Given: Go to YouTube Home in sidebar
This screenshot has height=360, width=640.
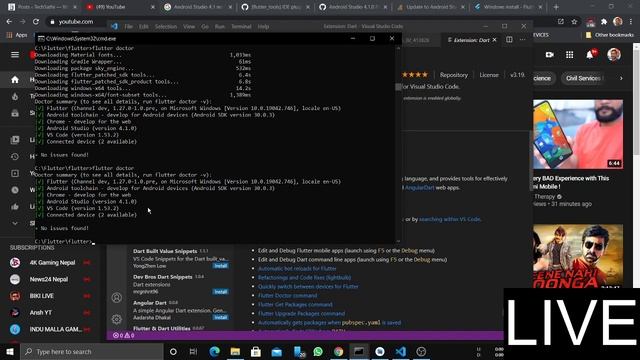Looking at the screenshot, I should [15, 80].
